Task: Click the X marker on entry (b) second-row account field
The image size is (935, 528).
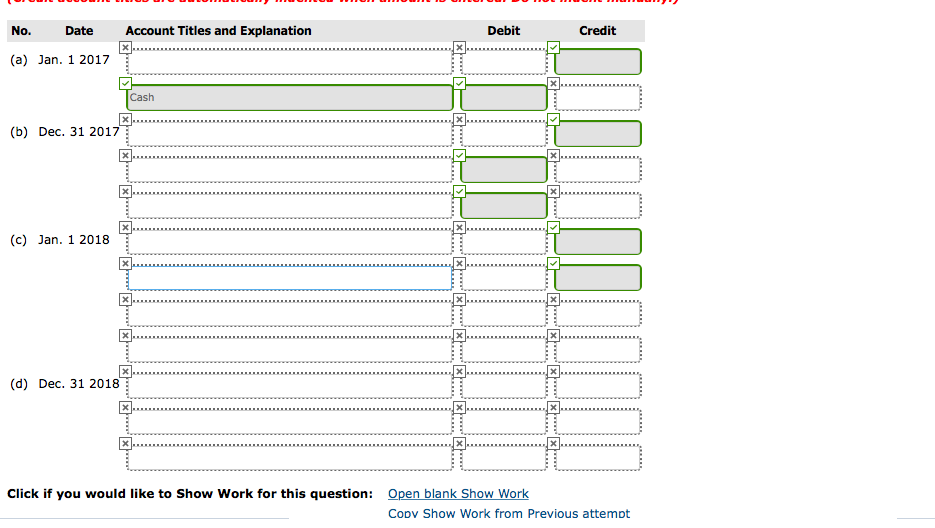Action: point(125,156)
